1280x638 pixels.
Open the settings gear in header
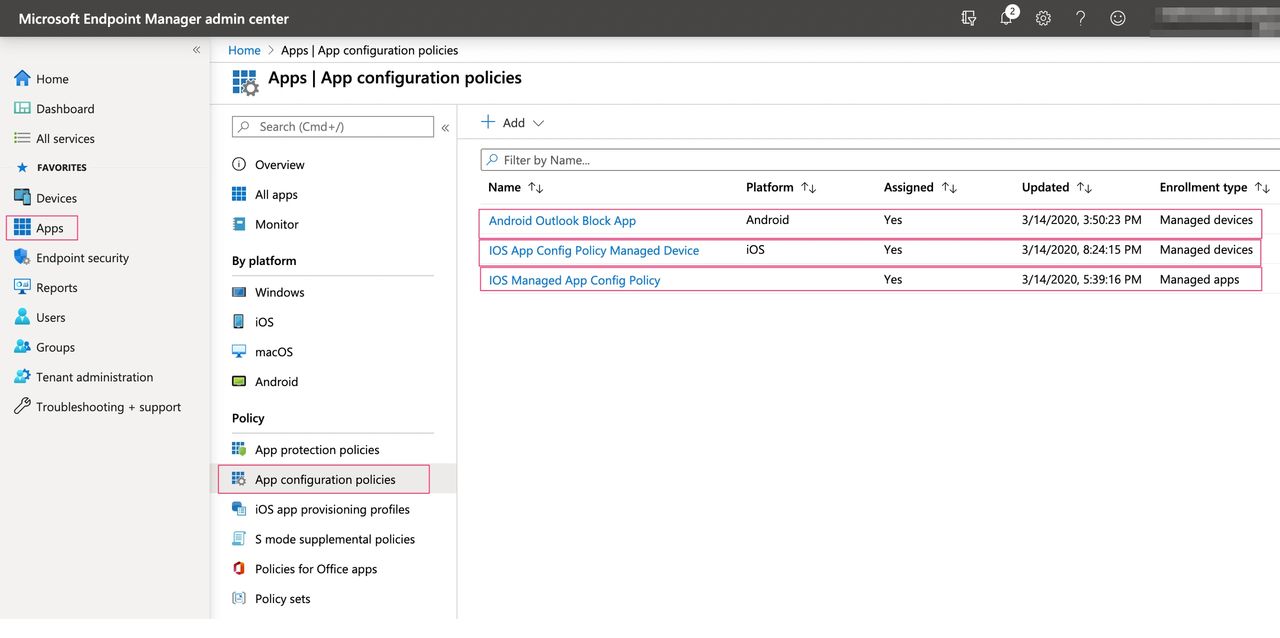tap(1043, 18)
